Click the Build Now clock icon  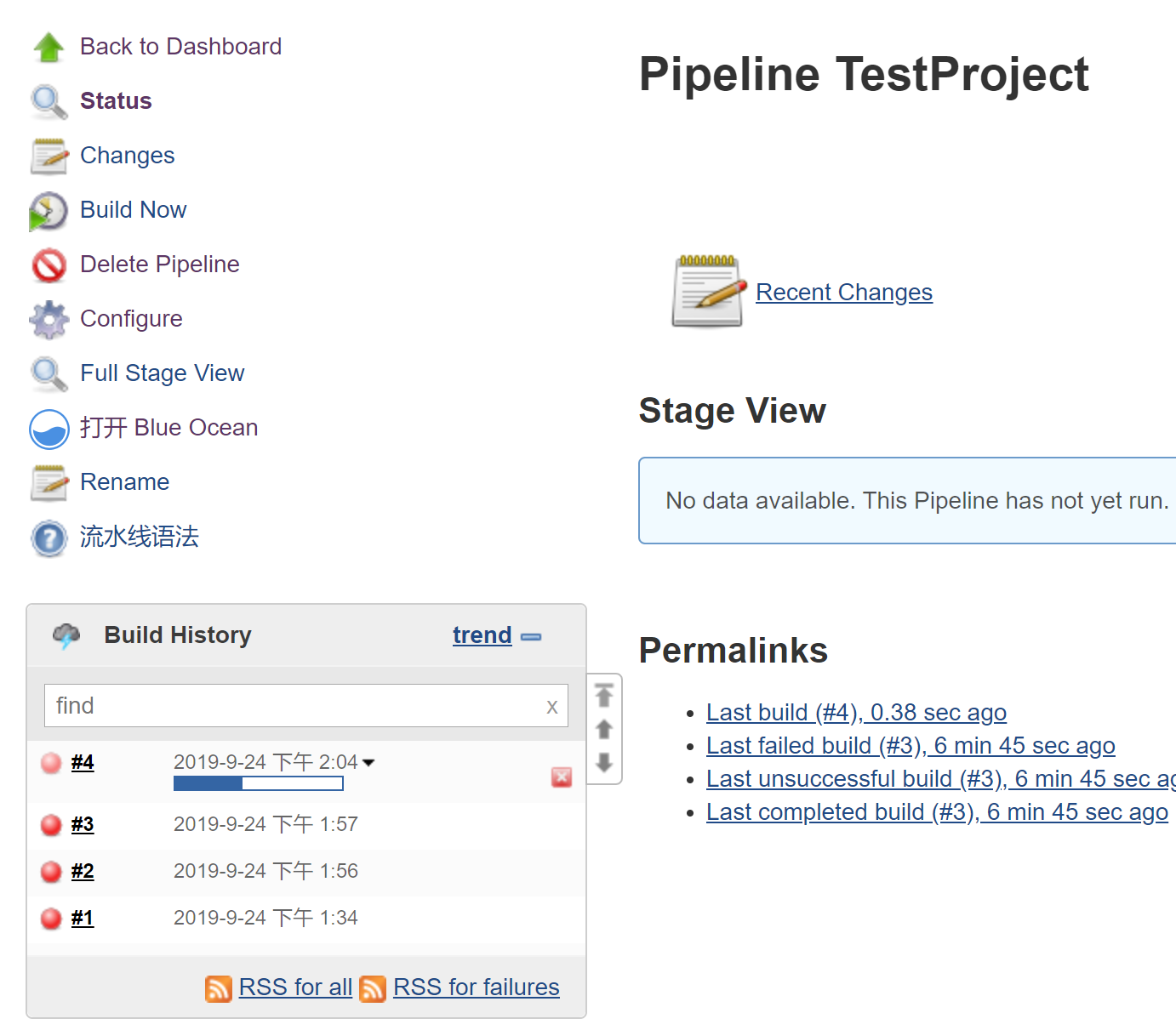point(49,211)
